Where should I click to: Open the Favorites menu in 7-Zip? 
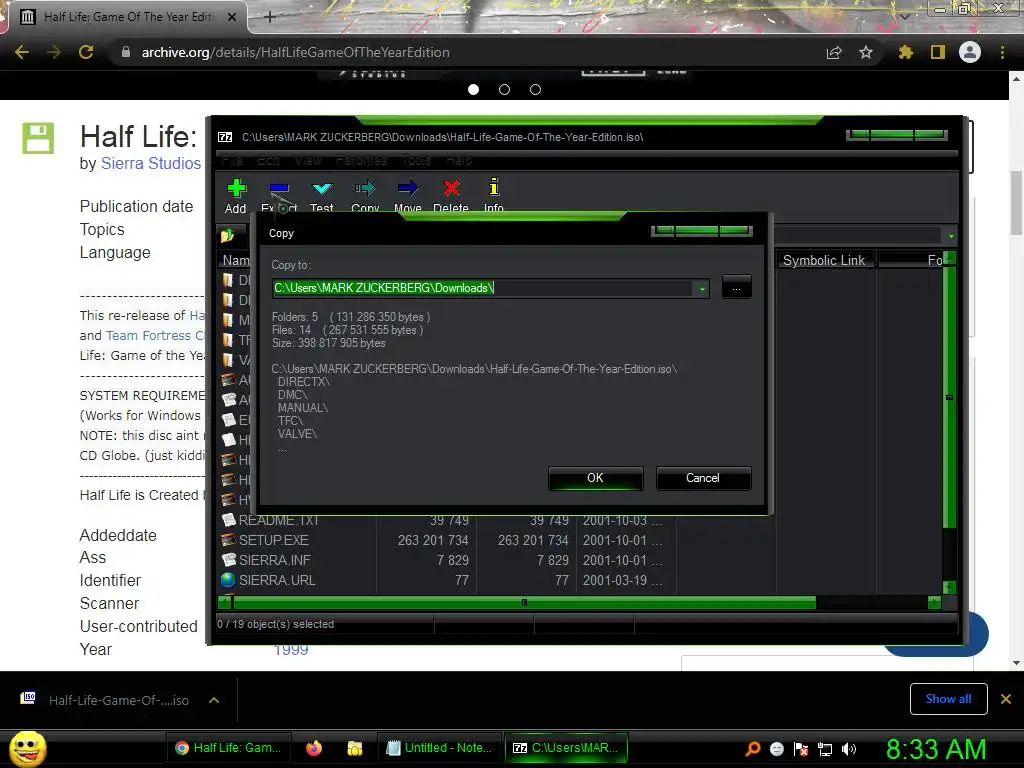[x=361, y=161]
